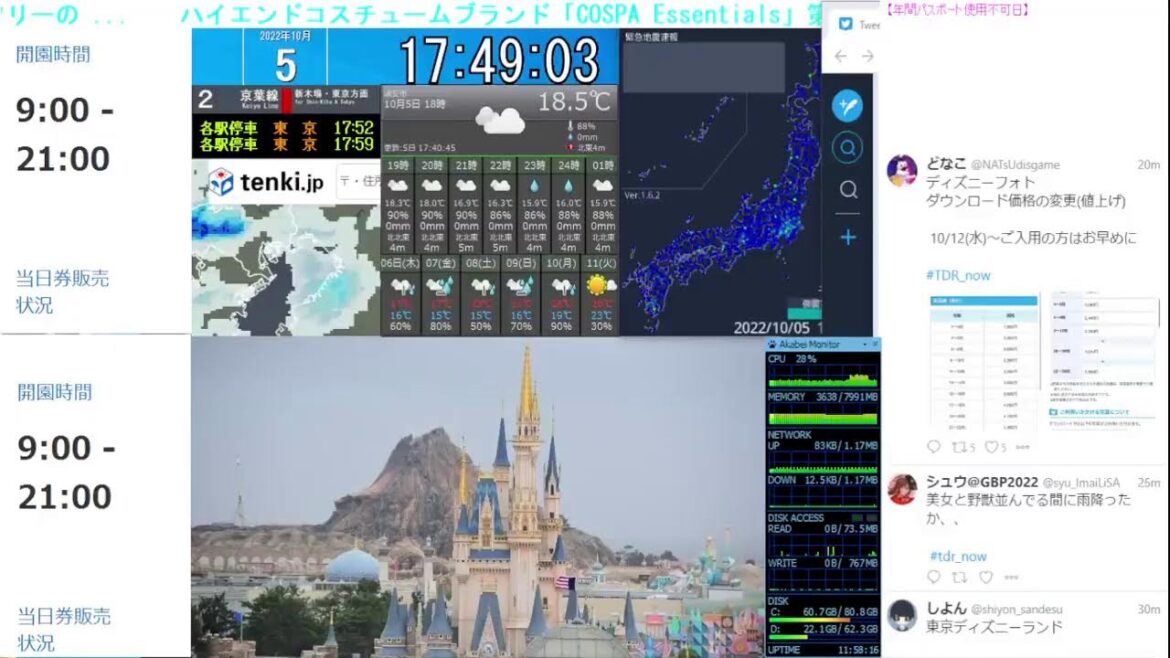
Task: Click the 11(火) sunny forecast icon
Action: point(601,285)
